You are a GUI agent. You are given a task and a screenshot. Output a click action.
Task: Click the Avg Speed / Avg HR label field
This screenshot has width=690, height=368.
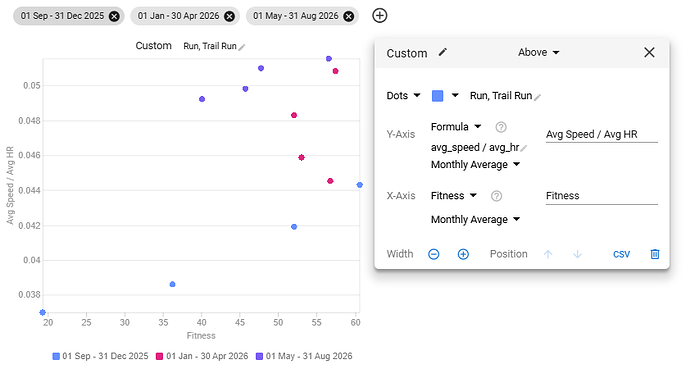[x=602, y=134]
